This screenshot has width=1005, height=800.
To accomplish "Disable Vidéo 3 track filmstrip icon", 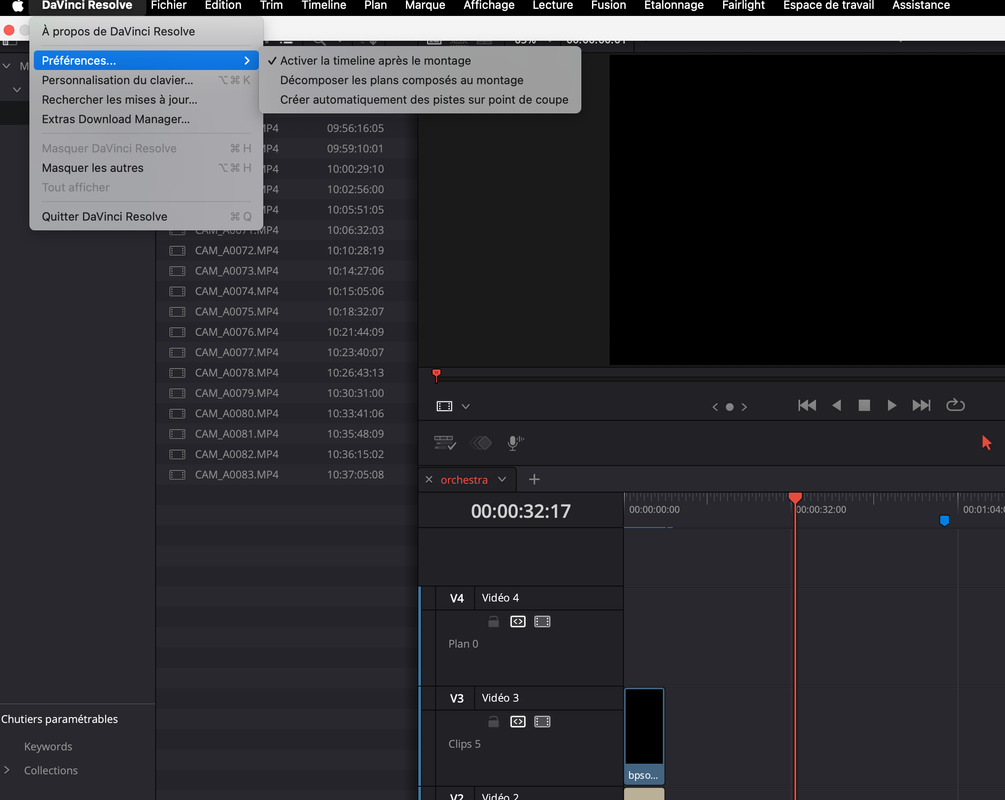I will pyautogui.click(x=542, y=722).
